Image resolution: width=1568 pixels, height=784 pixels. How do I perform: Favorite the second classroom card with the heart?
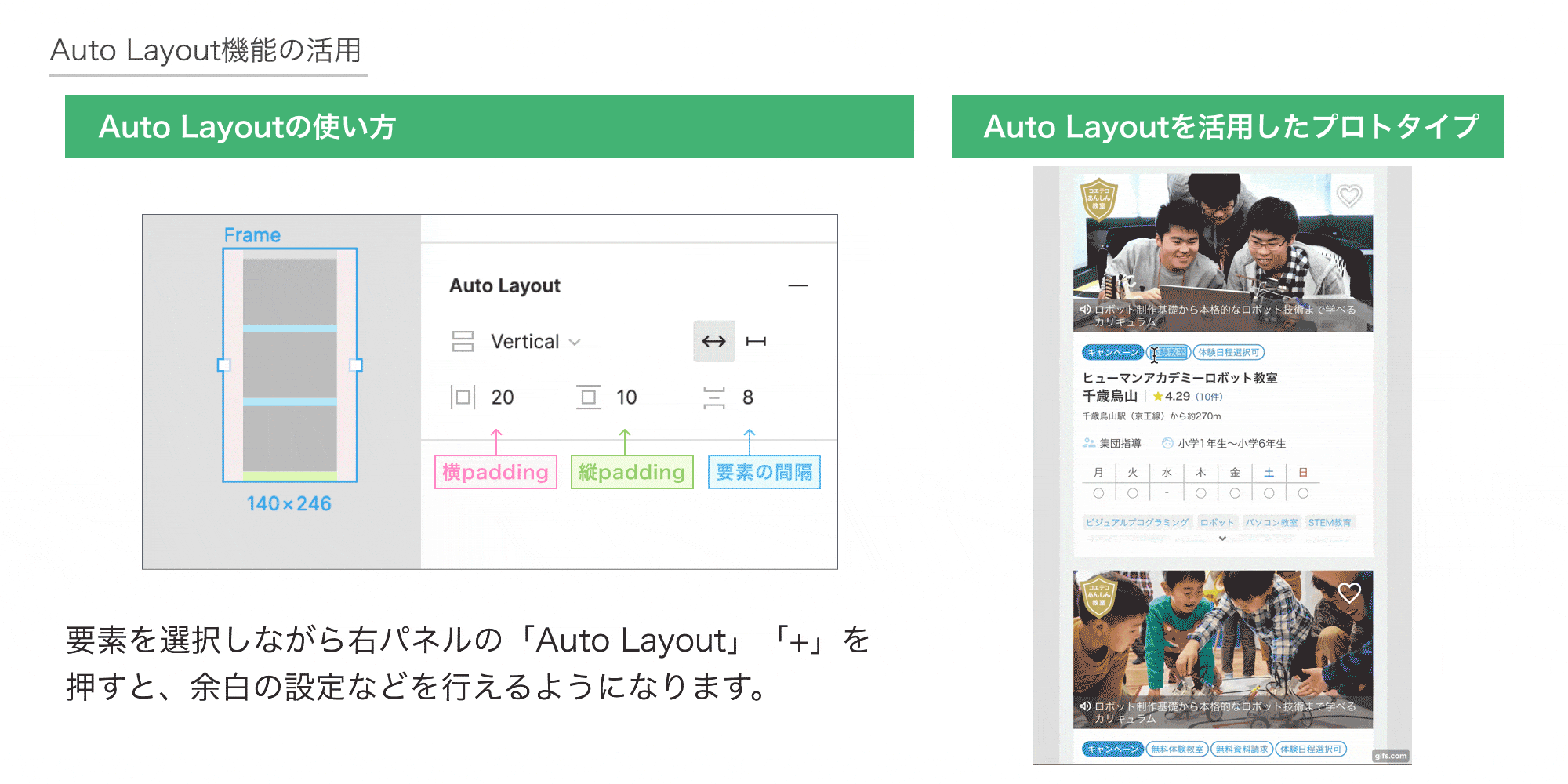point(1349,593)
